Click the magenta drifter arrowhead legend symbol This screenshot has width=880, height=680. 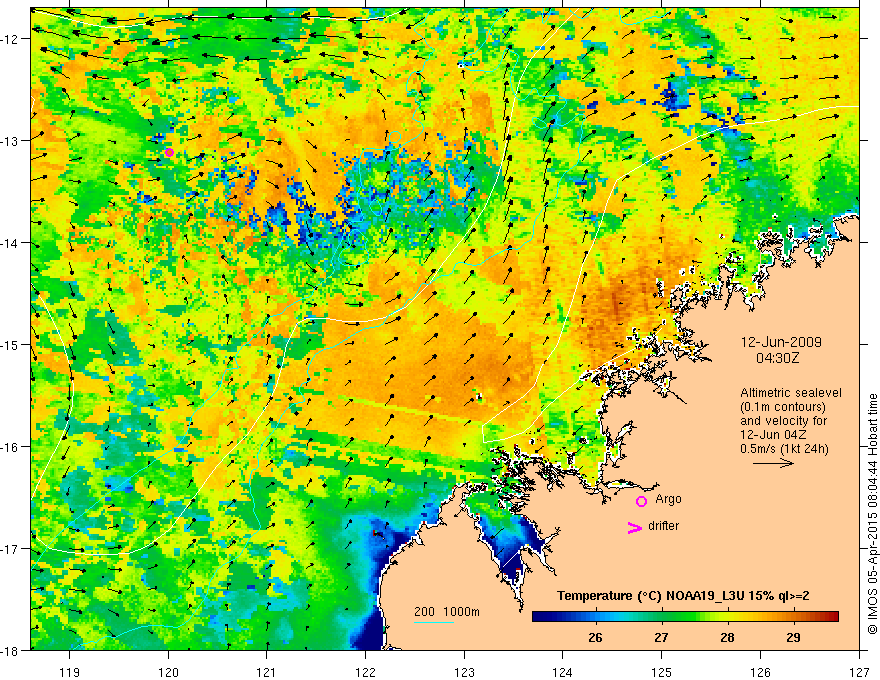(x=635, y=527)
